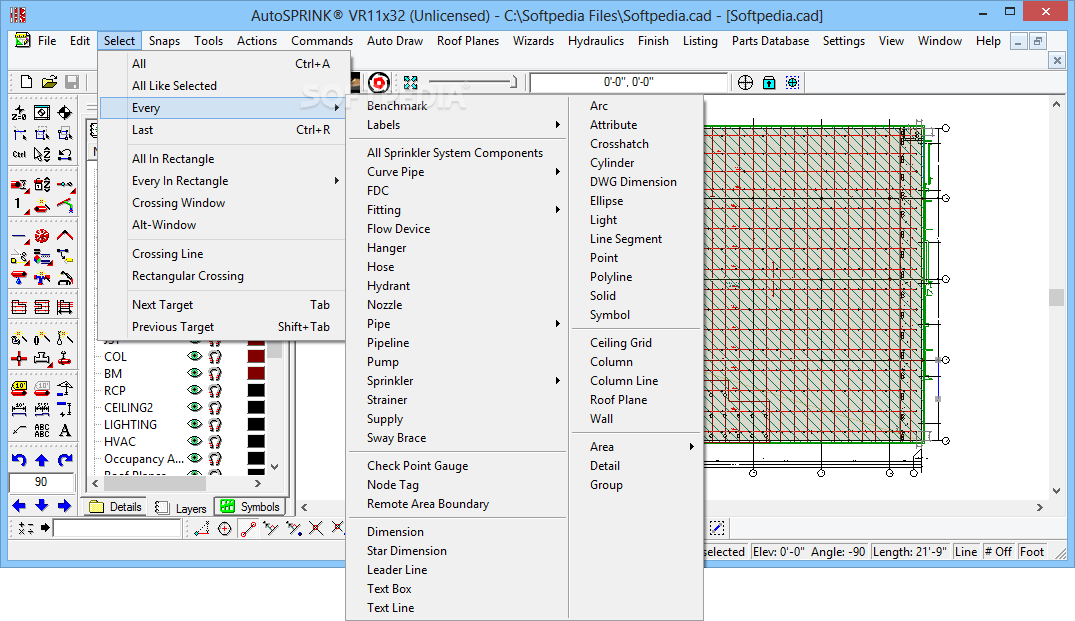Toggle visibility eye for BM layer
This screenshot has width=1075, height=621.
point(195,374)
